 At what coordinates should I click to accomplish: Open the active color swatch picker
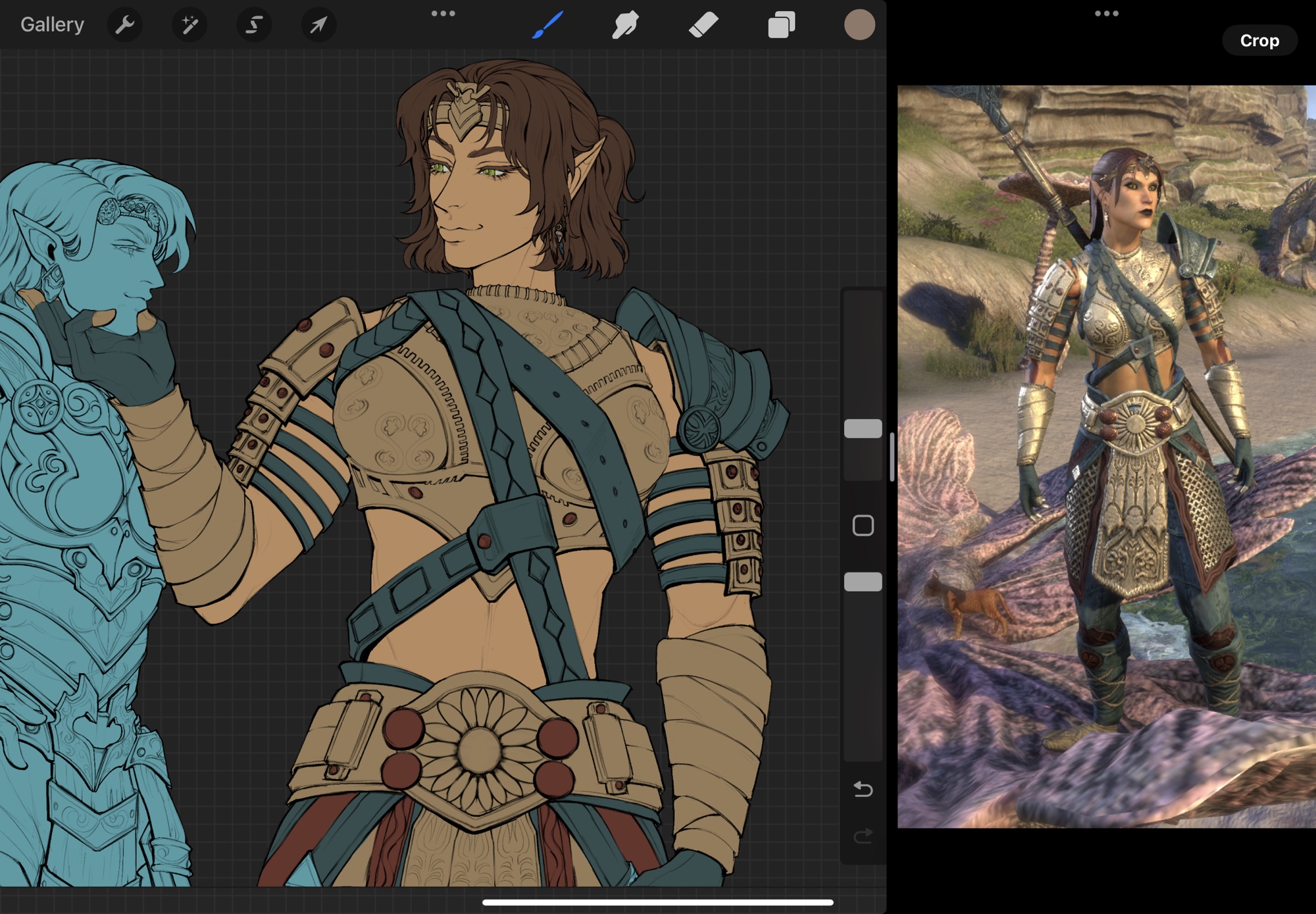859,25
